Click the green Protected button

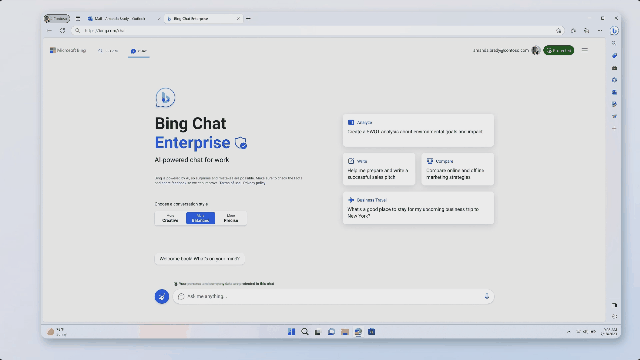pyautogui.click(x=558, y=50)
